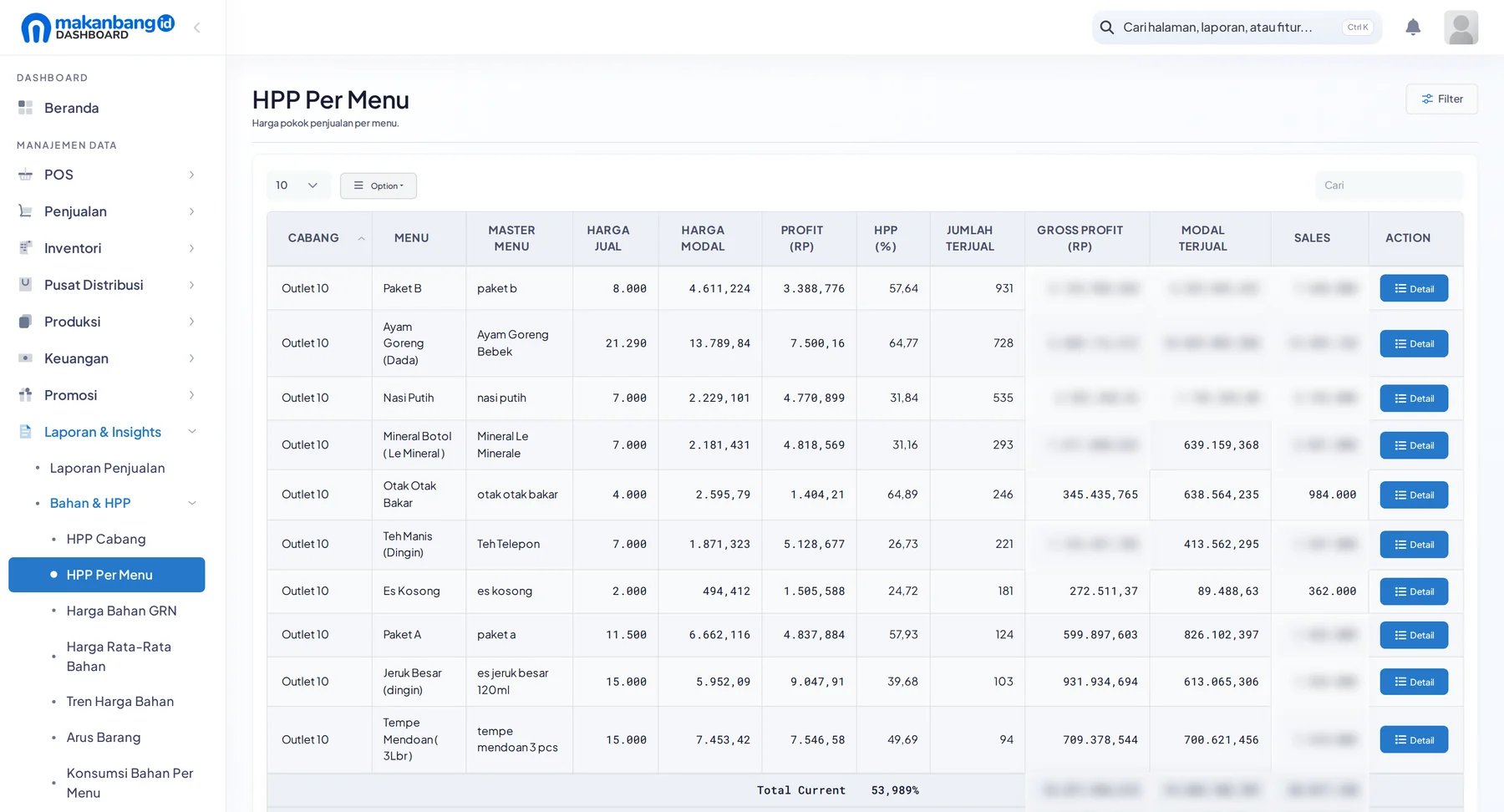The height and width of the screenshot is (812, 1504).
Task: Open HPP Cabang page
Action: click(106, 539)
